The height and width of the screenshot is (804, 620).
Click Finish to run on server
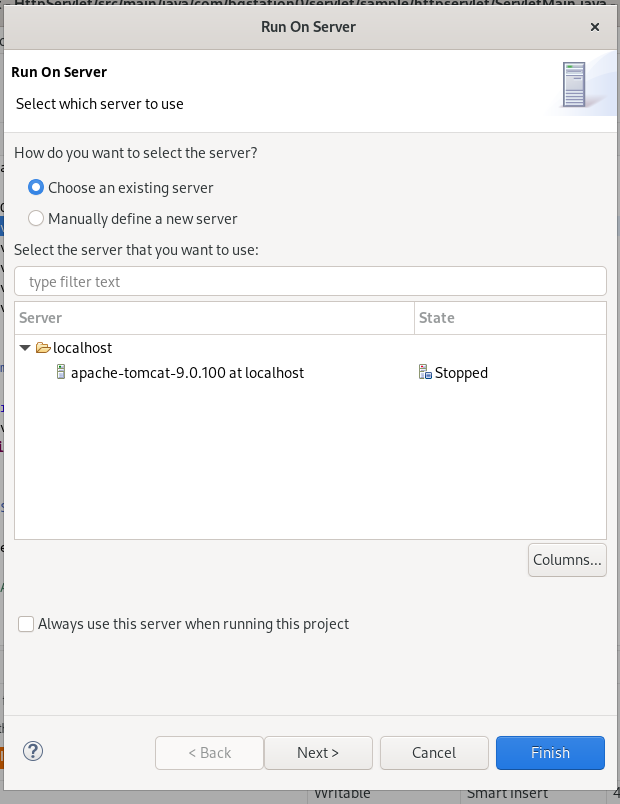pyautogui.click(x=550, y=753)
